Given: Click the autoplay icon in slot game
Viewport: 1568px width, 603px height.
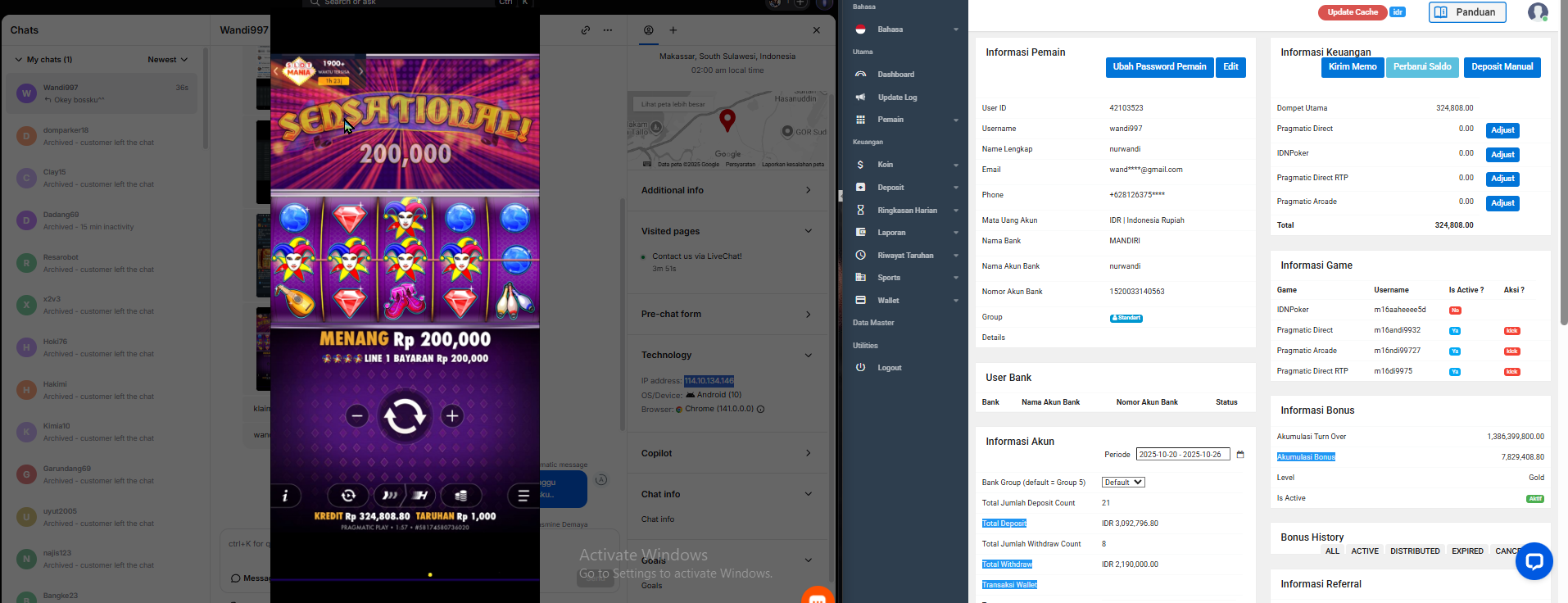Looking at the screenshot, I should pyautogui.click(x=348, y=496).
